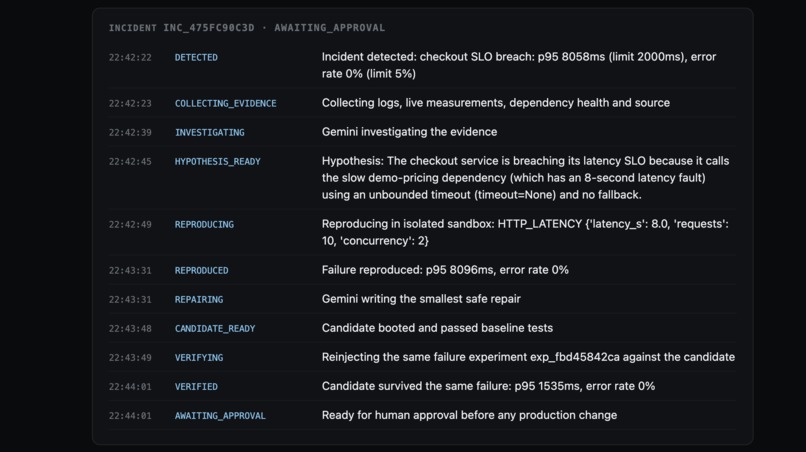The width and height of the screenshot is (806, 452).
Task: Select 'Gemini investigating the evidence' message
Action: pos(409,132)
